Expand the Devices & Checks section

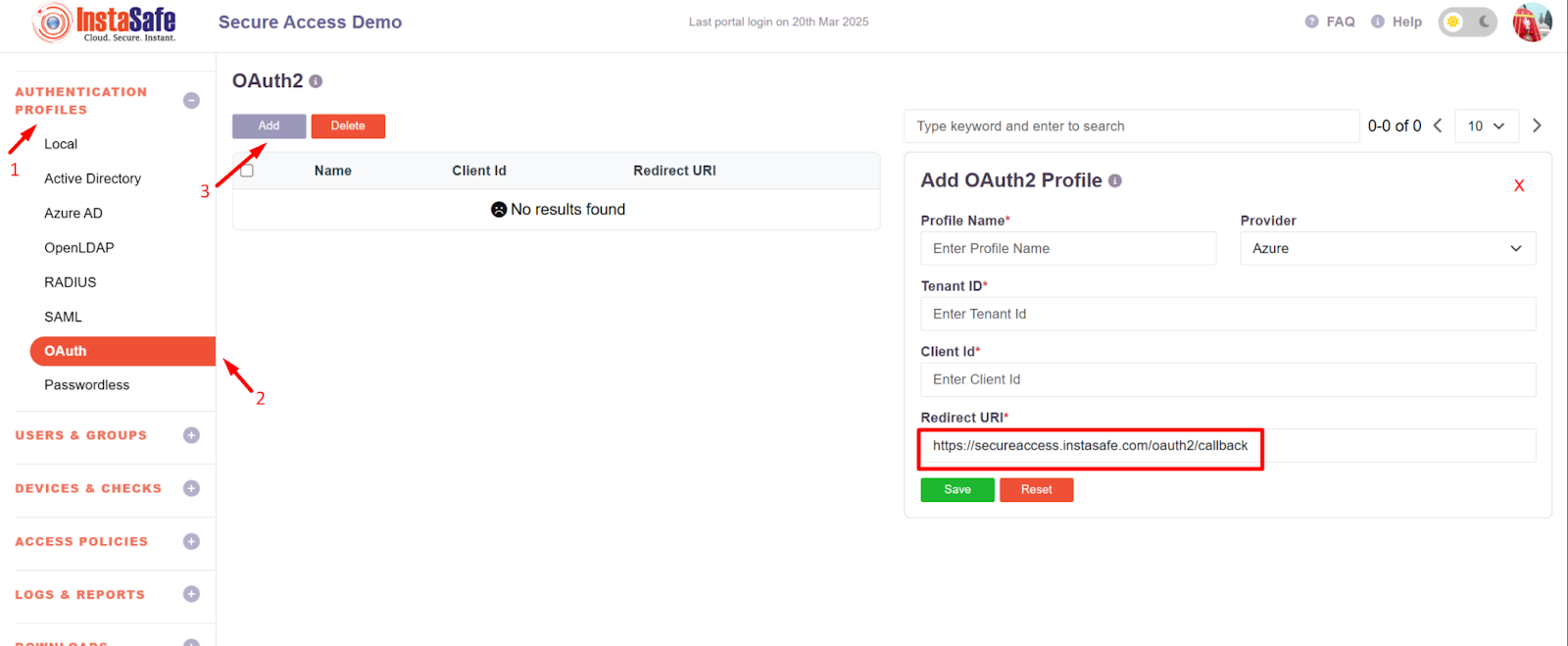[191, 488]
